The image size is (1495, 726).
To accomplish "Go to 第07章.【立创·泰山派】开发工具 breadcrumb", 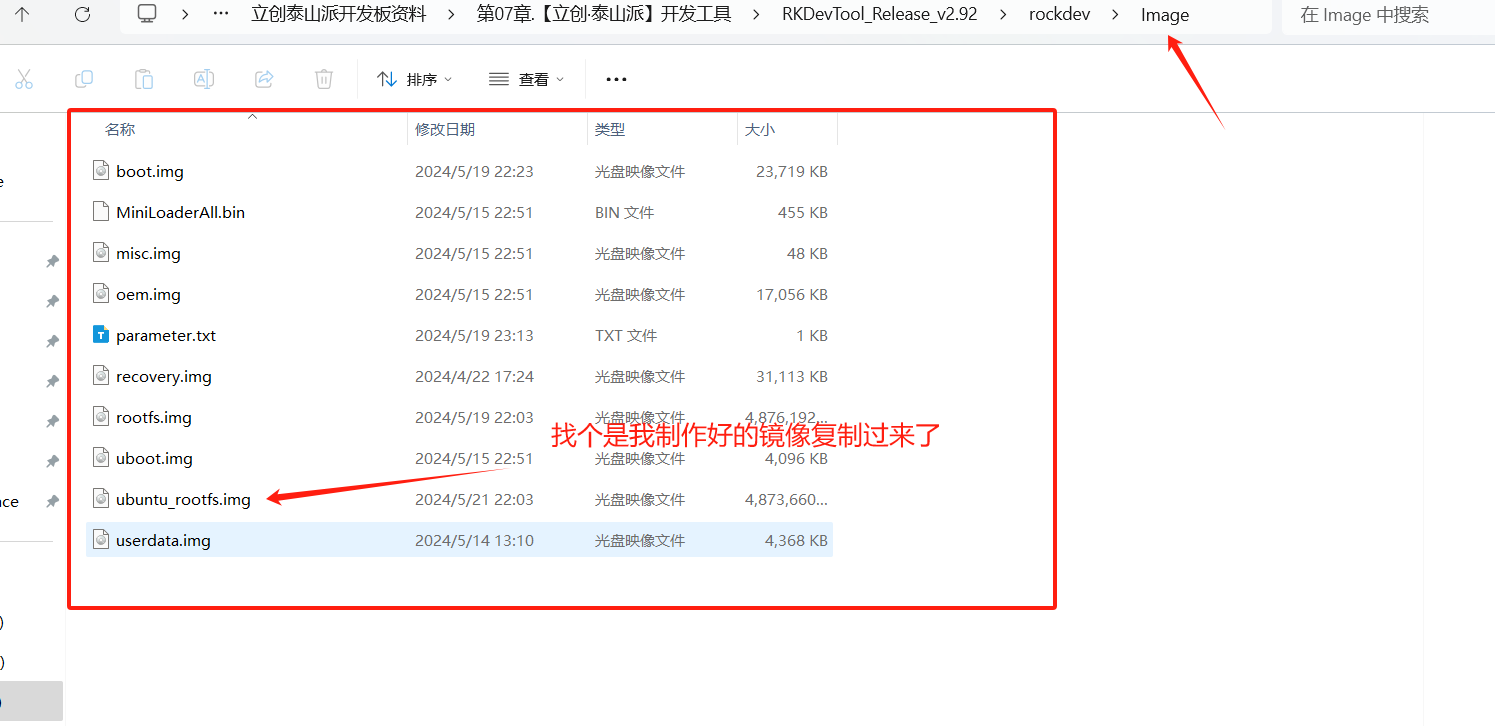I will point(603,14).
